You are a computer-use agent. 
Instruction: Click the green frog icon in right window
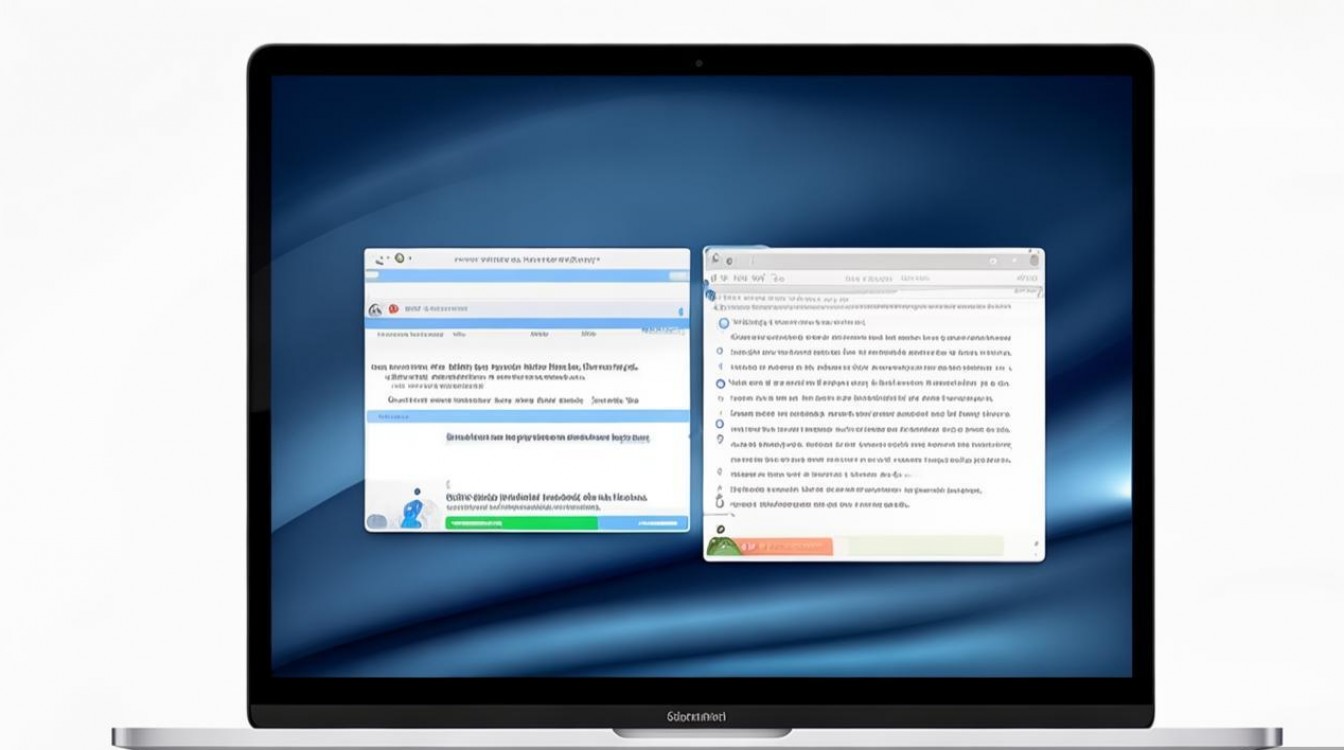[x=722, y=546]
